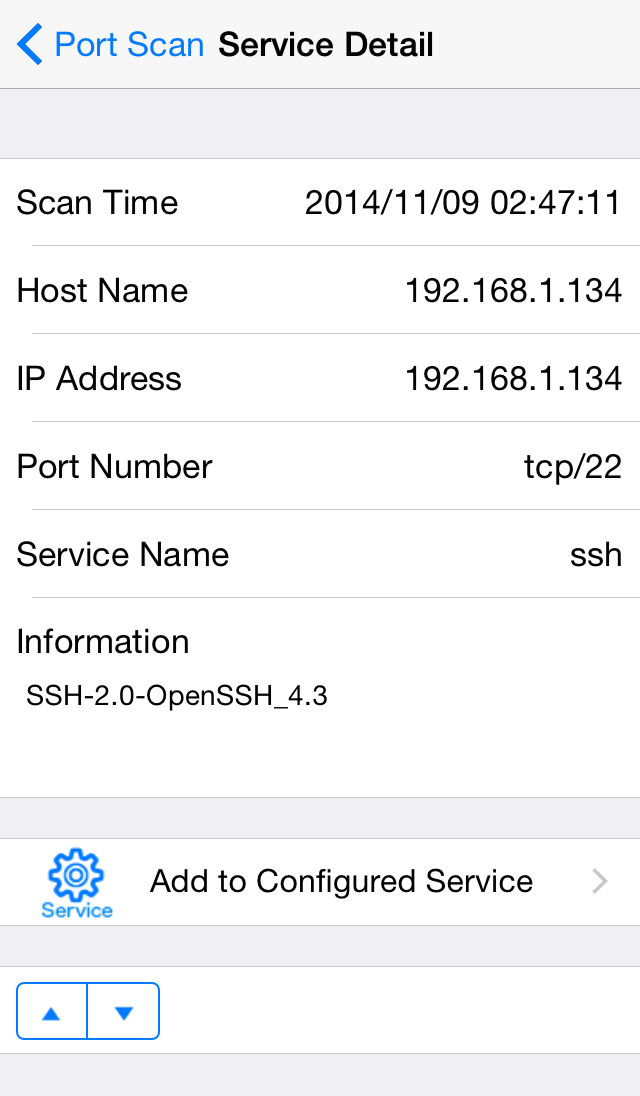Select the Host Name value 192.168.1.134
Image resolution: width=640 pixels, height=1096 pixels.
click(x=514, y=290)
